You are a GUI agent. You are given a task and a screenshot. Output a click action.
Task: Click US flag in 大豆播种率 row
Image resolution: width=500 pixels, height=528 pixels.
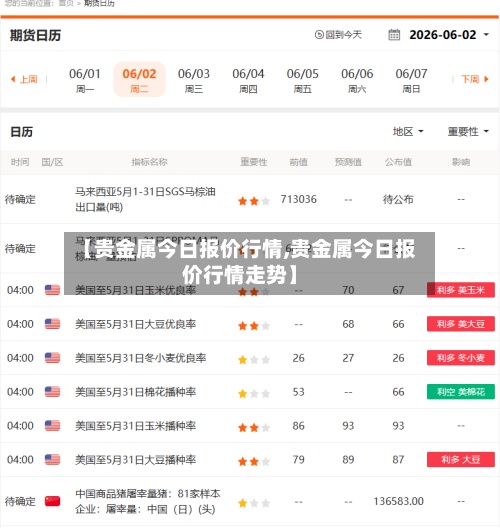52,460
